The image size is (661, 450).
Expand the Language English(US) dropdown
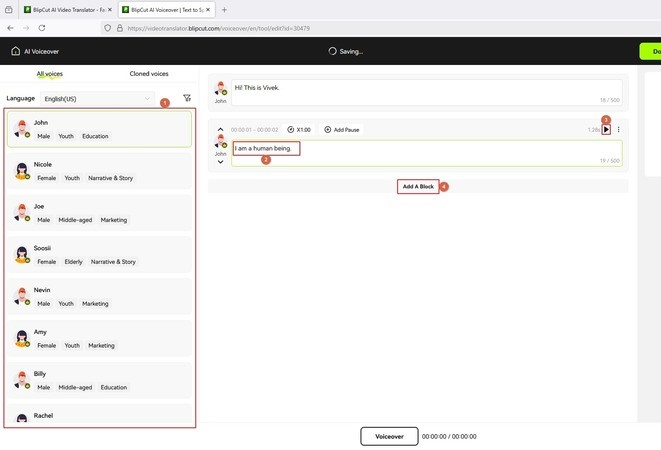(97, 99)
